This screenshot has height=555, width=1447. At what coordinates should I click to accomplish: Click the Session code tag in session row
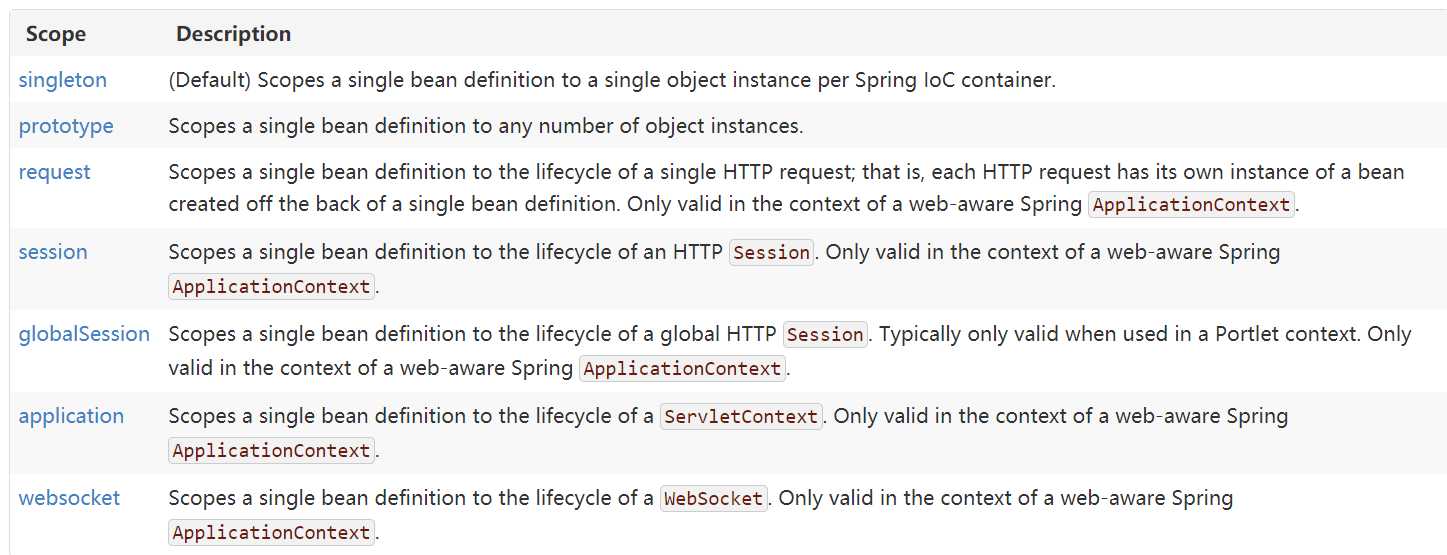[772, 253]
